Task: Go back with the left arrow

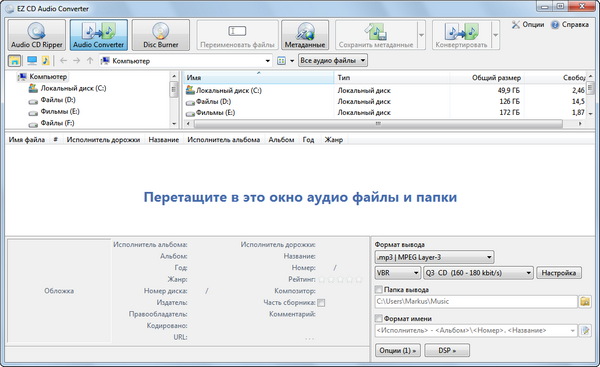Action: [x=64, y=60]
